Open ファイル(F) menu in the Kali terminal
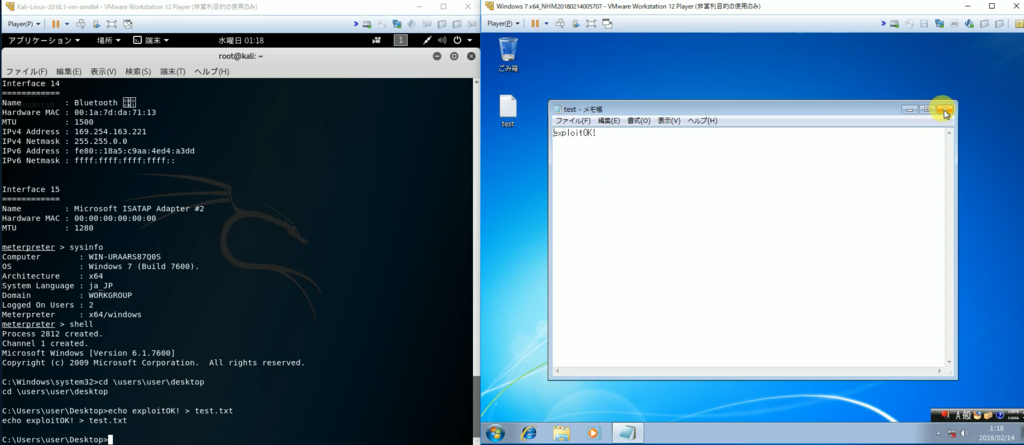Viewport: 1024px width, 445px height. pyautogui.click(x=26, y=71)
